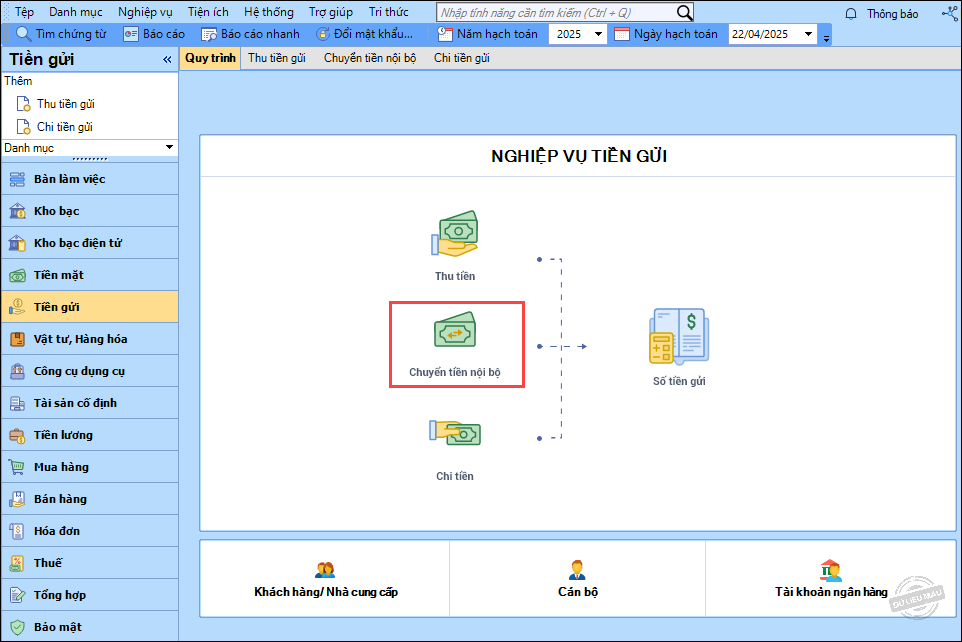Viewport: 962px width, 642px height.
Task: Select the Tiền gửi sidebar module
Action: point(90,307)
